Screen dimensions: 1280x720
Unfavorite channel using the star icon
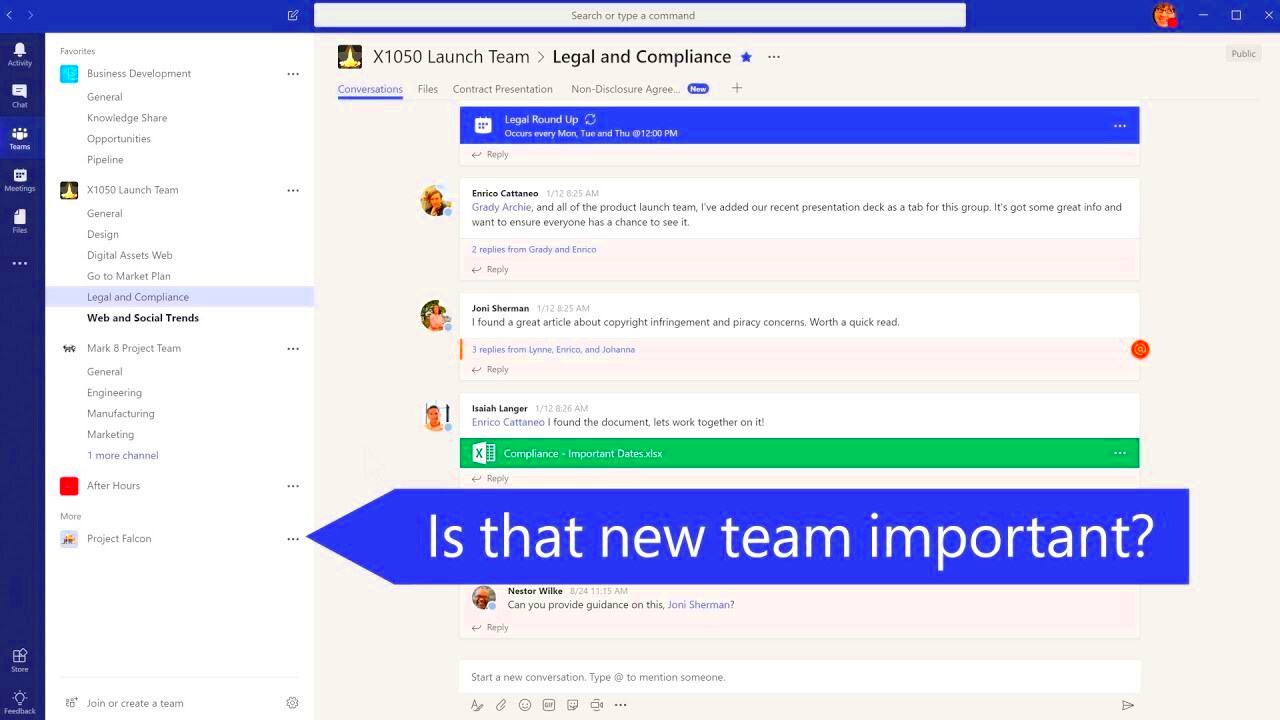[746, 57]
